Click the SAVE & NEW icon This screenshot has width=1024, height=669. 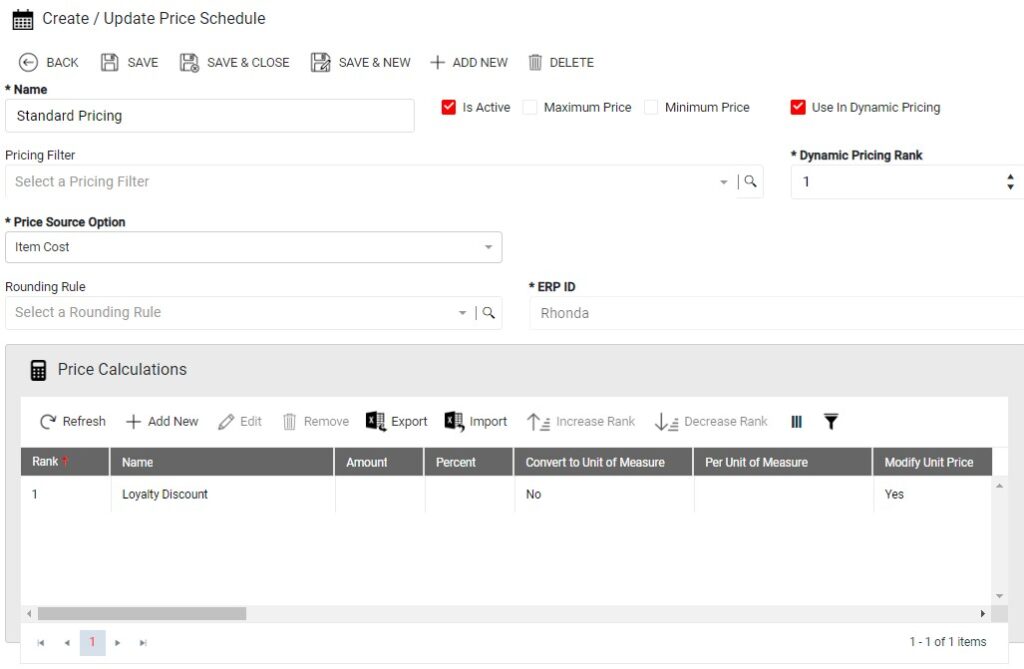(321, 62)
